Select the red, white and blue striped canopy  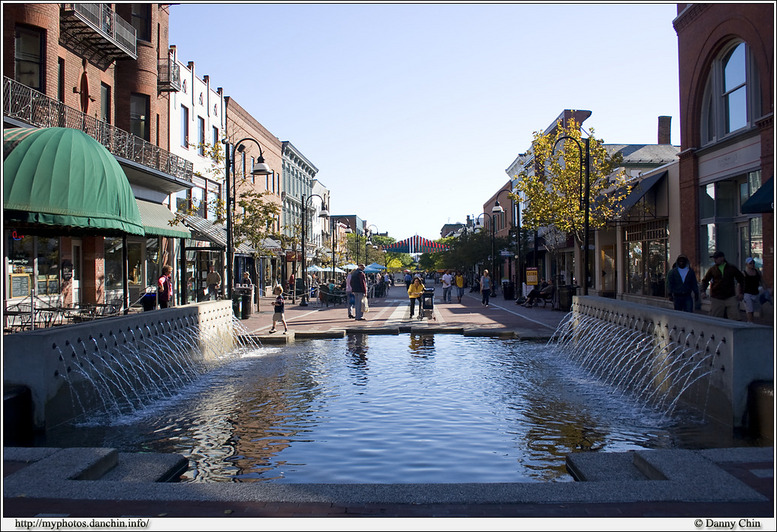pyautogui.click(x=414, y=244)
